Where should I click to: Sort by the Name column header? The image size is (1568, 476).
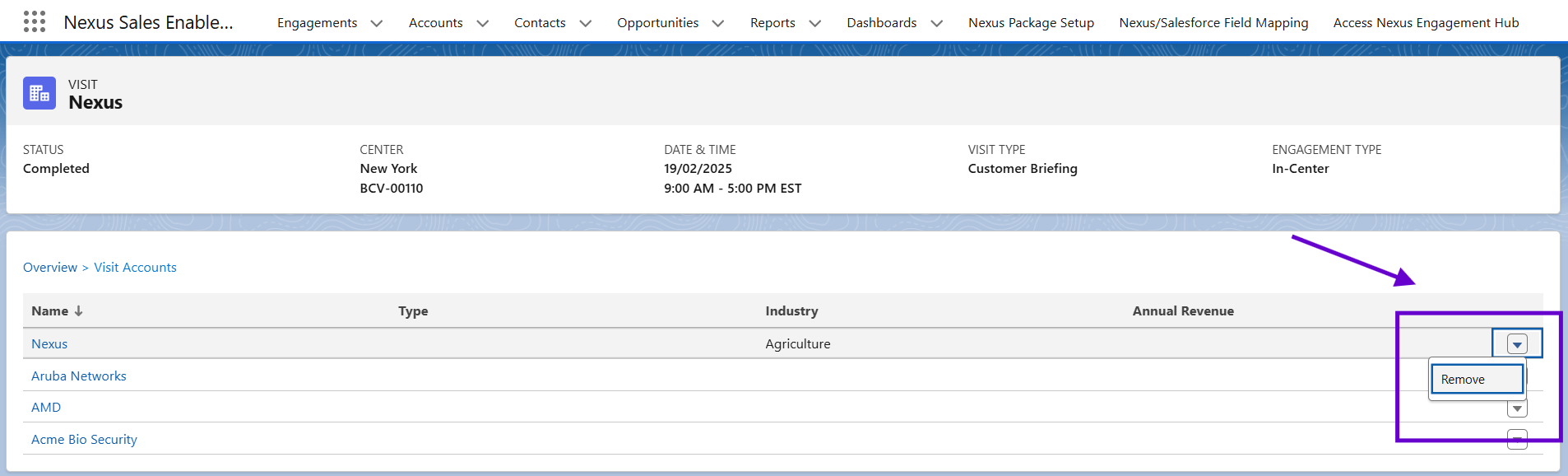tap(49, 311)
